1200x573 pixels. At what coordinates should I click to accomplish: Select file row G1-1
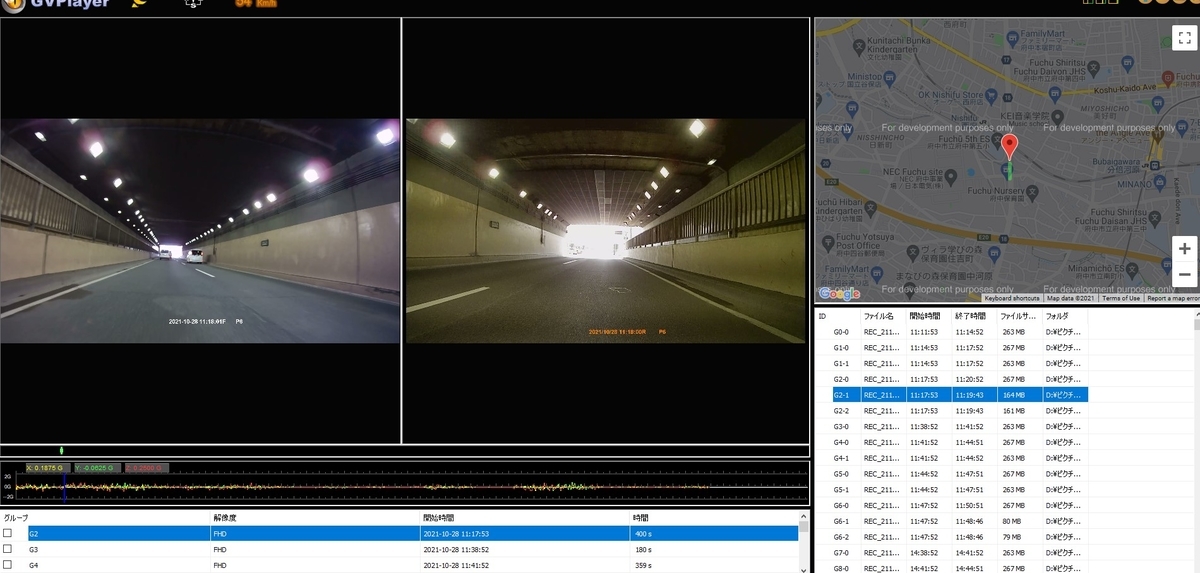click(952, 364)
